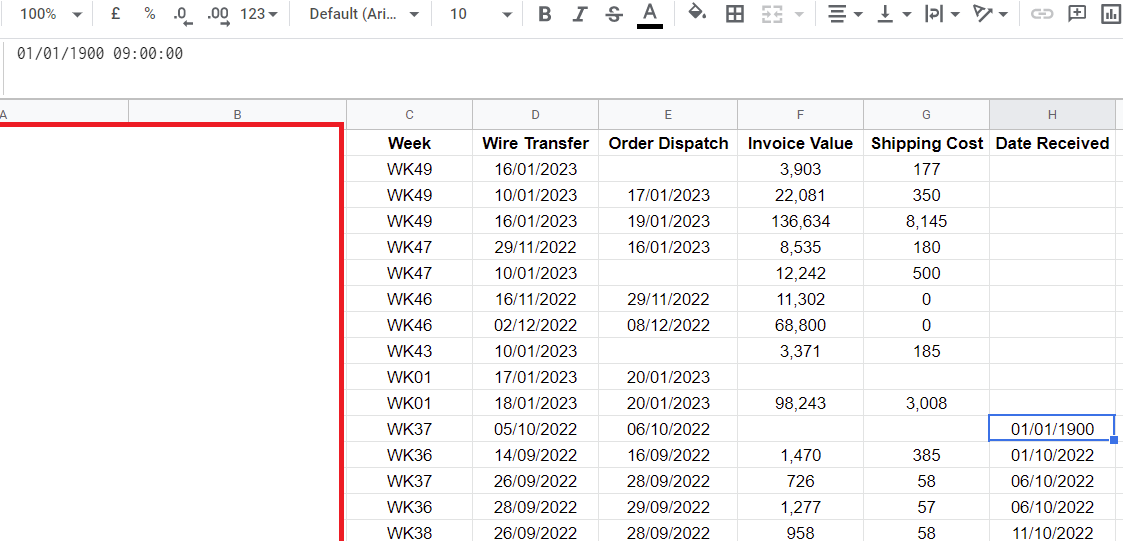Select invoice value 136,634

tap(801, 221)
